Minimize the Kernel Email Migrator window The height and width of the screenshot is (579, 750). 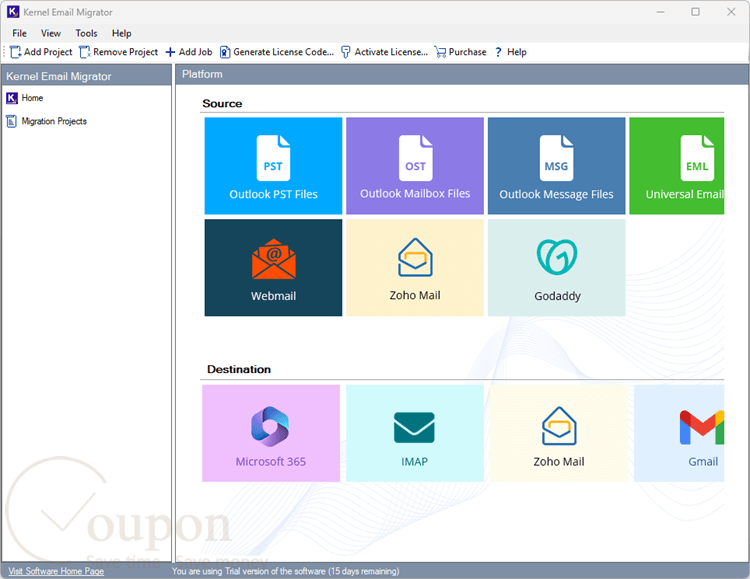[661, 12]
